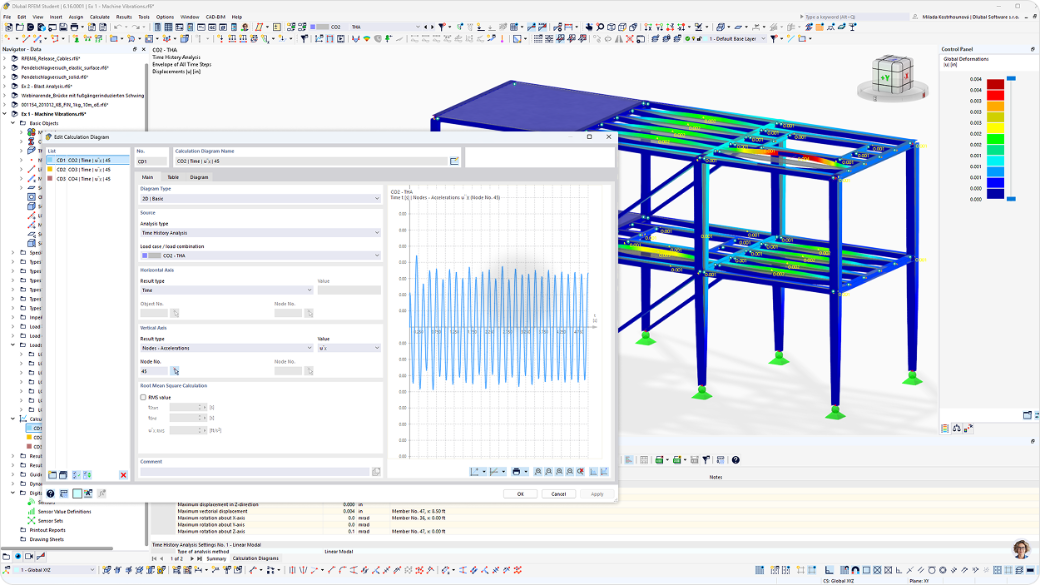Click the edit name icon beside Calculation Diagram Name
The width and height of the screenshot is (1040, 585).
454,161
